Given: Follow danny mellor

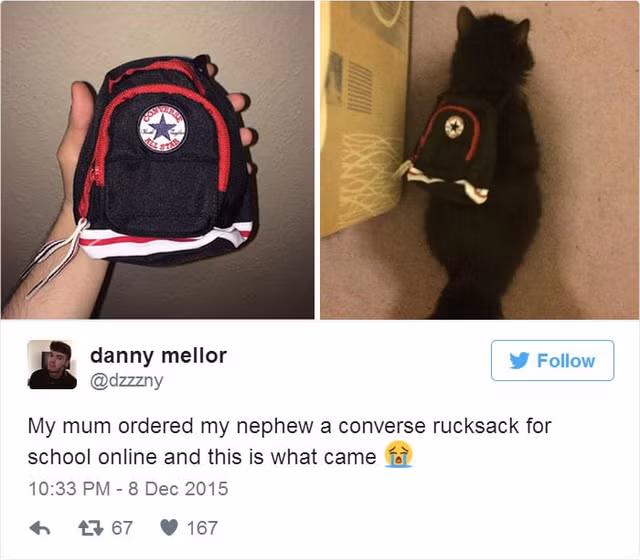Looking at the screenshot, I should 552,360.
